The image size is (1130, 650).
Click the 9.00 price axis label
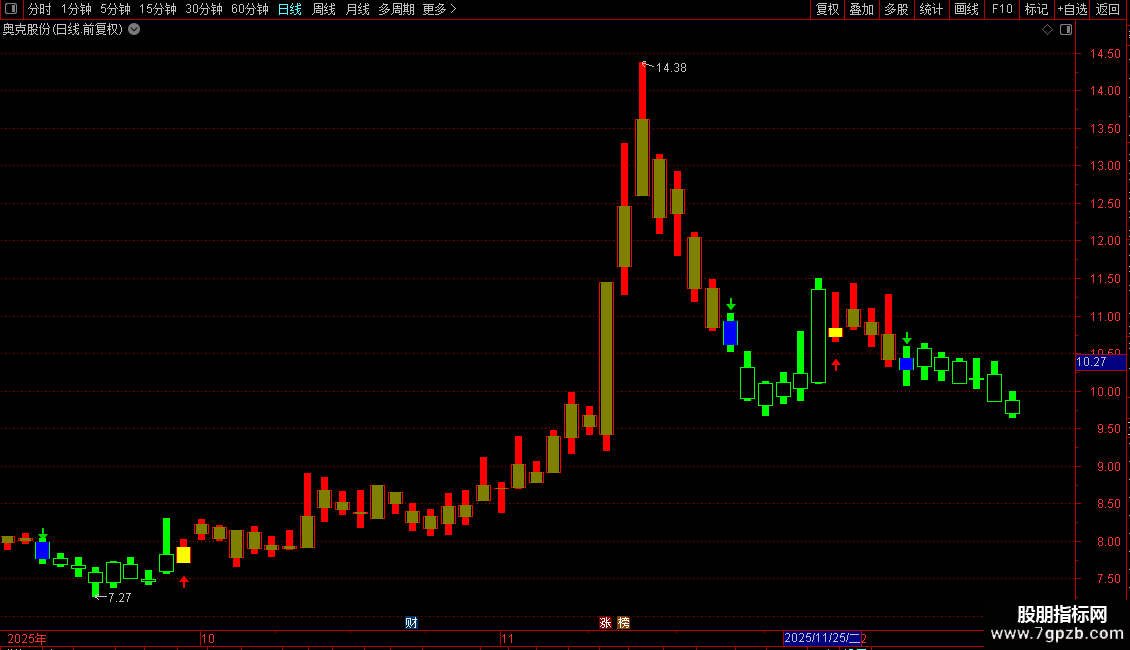[1108, 466]
